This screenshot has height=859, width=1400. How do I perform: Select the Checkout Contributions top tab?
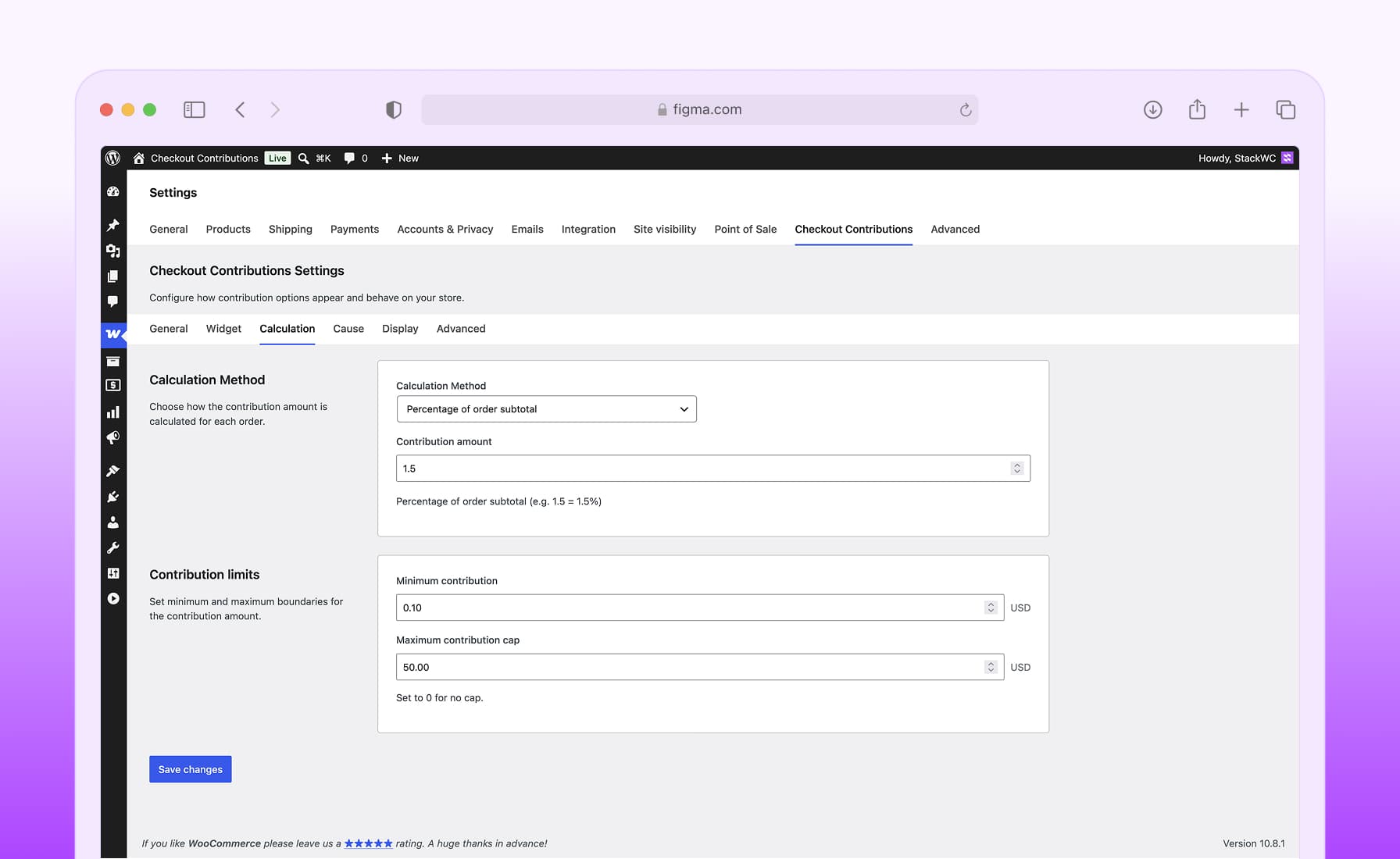click(x=854, y=230)
